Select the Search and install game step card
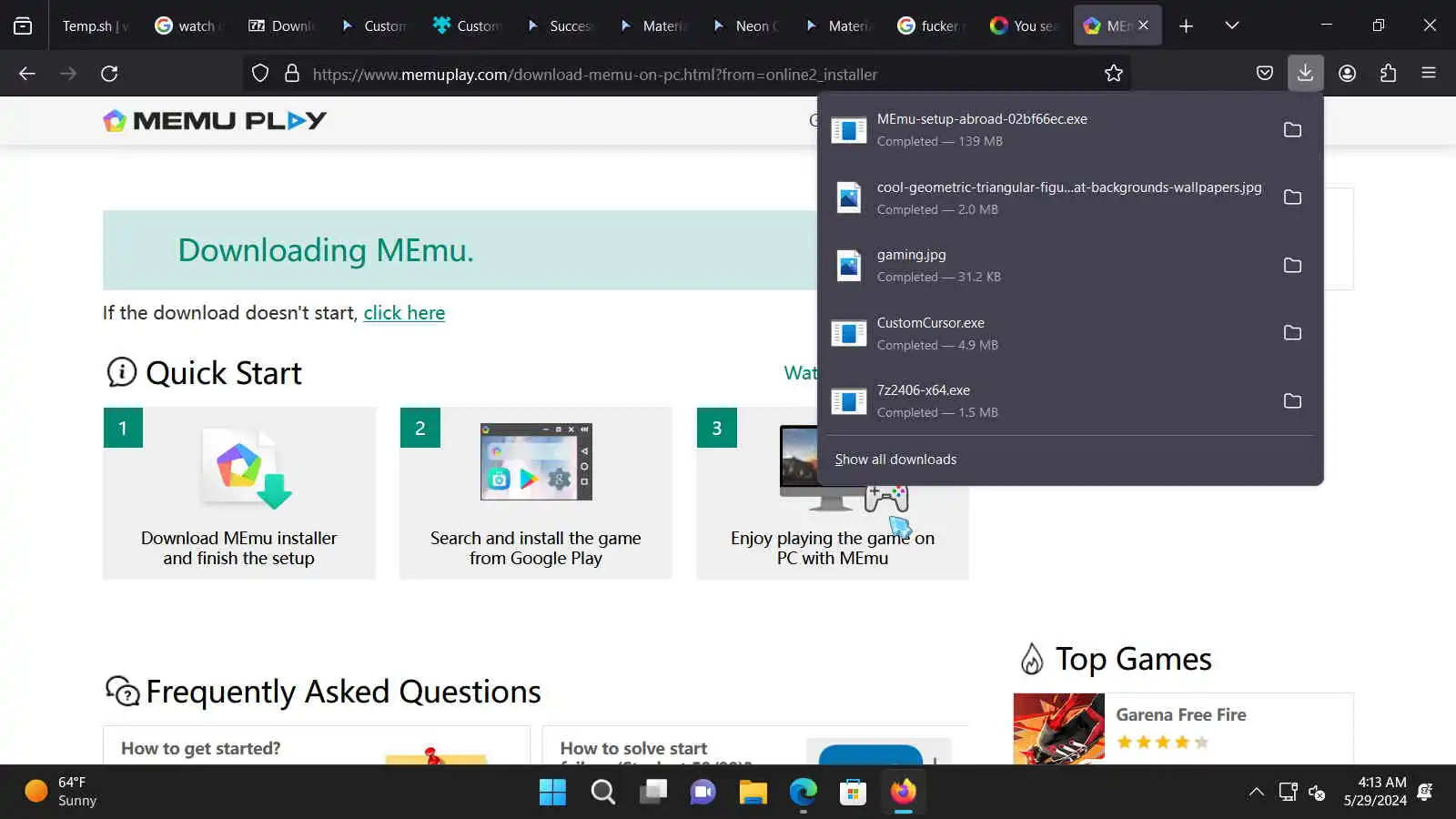This screenshot has height=819, width=1456. [536, 493]
